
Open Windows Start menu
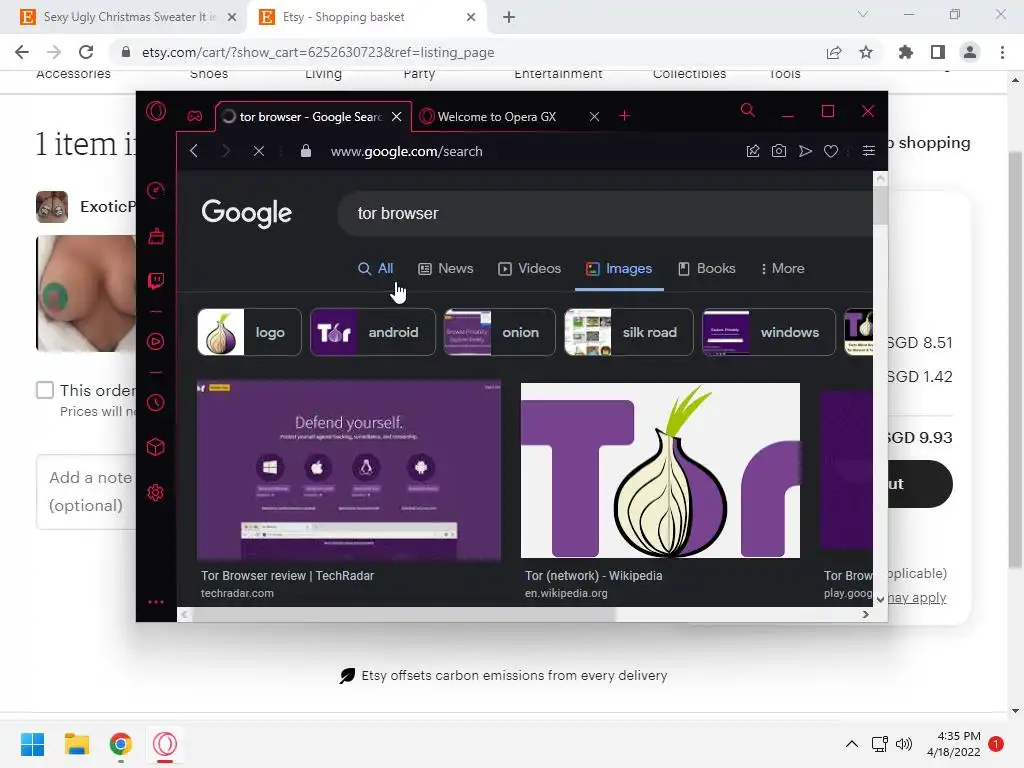click(x=32, y=744)
